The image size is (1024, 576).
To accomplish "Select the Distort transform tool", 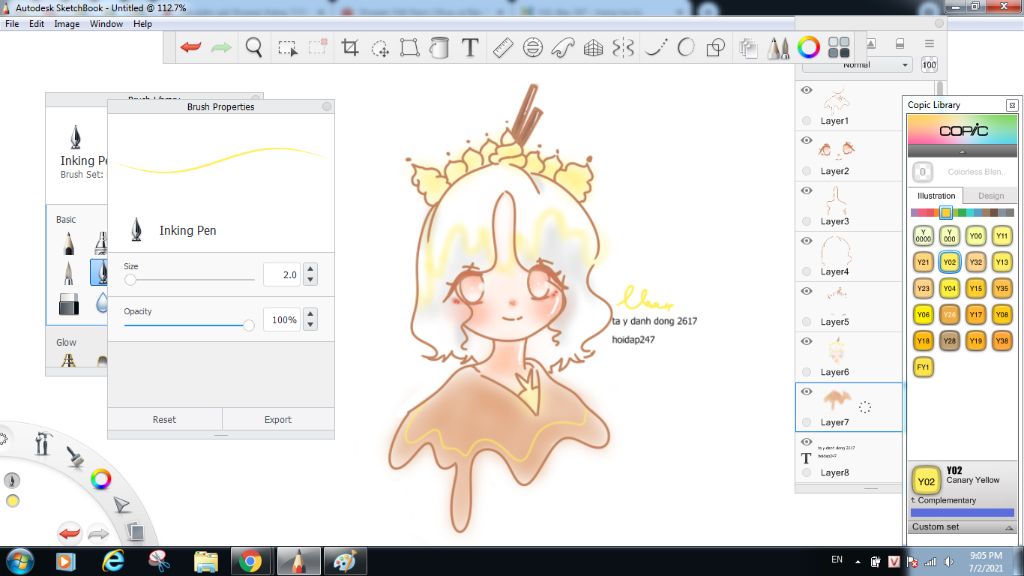I will coord(409,47).
